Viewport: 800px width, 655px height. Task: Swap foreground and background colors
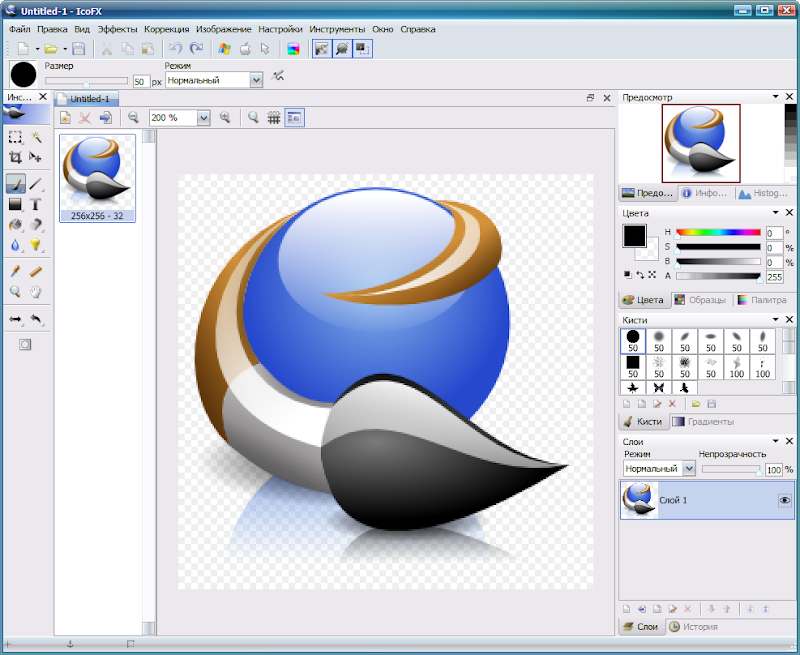(x=640, y=275)
